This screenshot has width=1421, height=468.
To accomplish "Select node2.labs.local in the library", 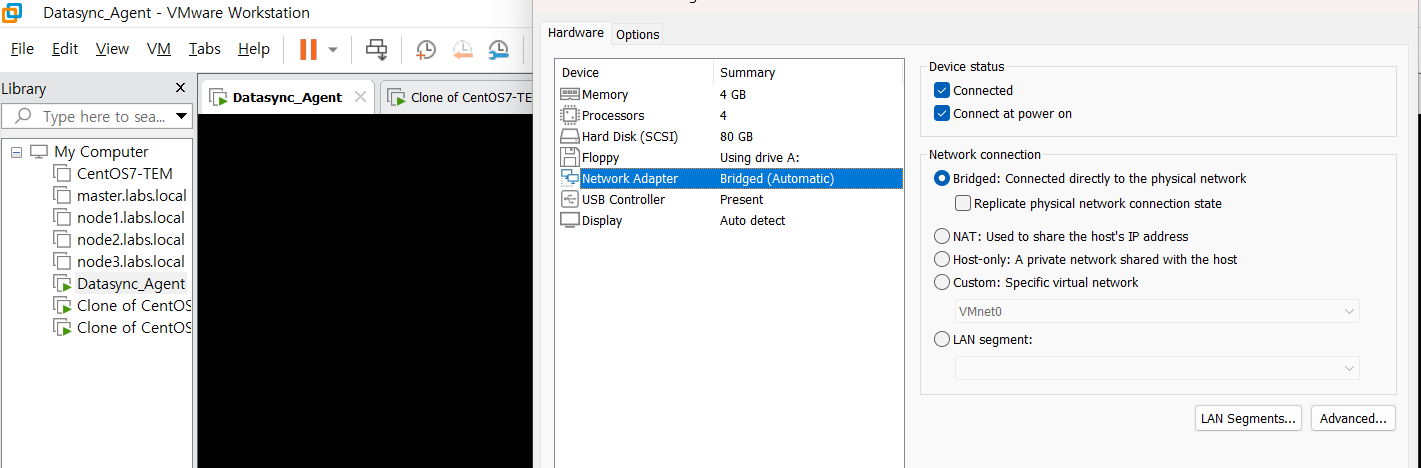I will click(130, 240).
